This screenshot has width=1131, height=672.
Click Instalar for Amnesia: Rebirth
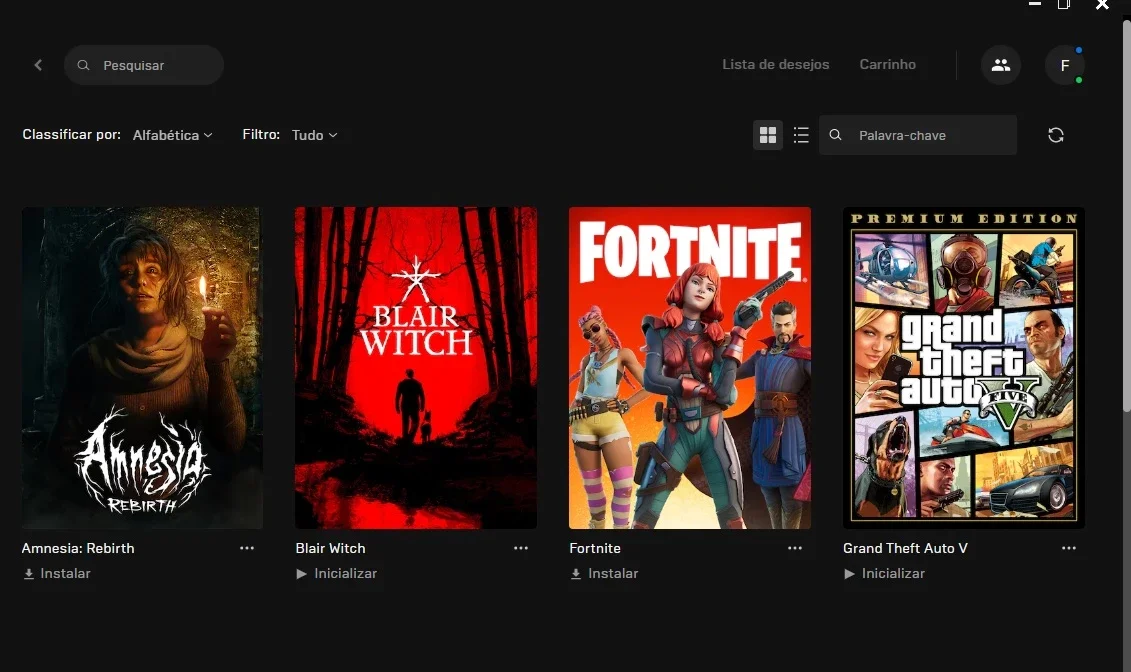tap(57, 573)
